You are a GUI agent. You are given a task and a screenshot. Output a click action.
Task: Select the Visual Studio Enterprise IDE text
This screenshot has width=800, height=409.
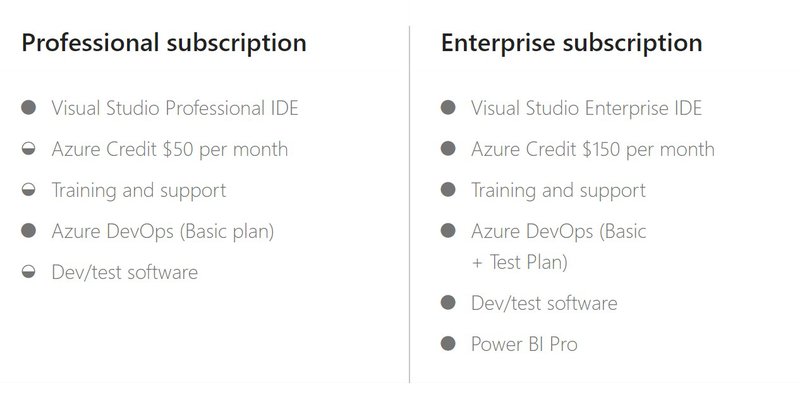point(586,108)
